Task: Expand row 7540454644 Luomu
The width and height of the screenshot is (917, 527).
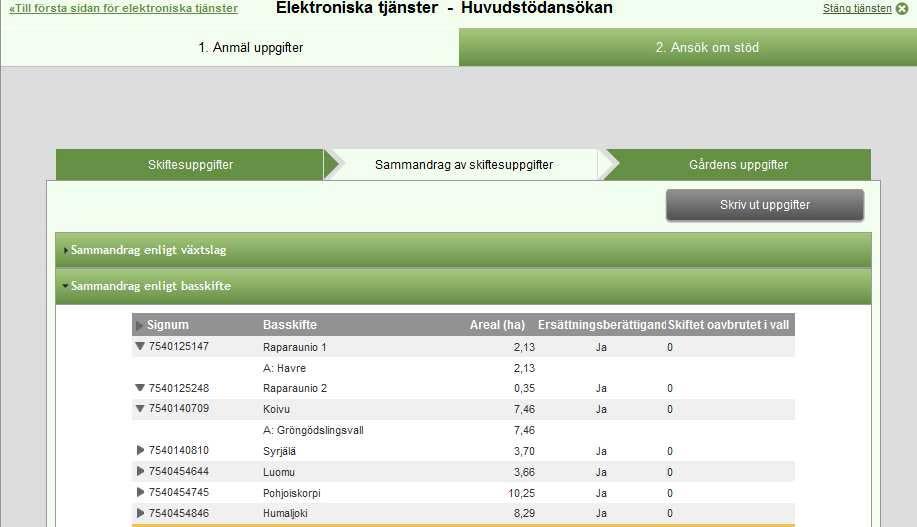Action: tap(140, 471)
